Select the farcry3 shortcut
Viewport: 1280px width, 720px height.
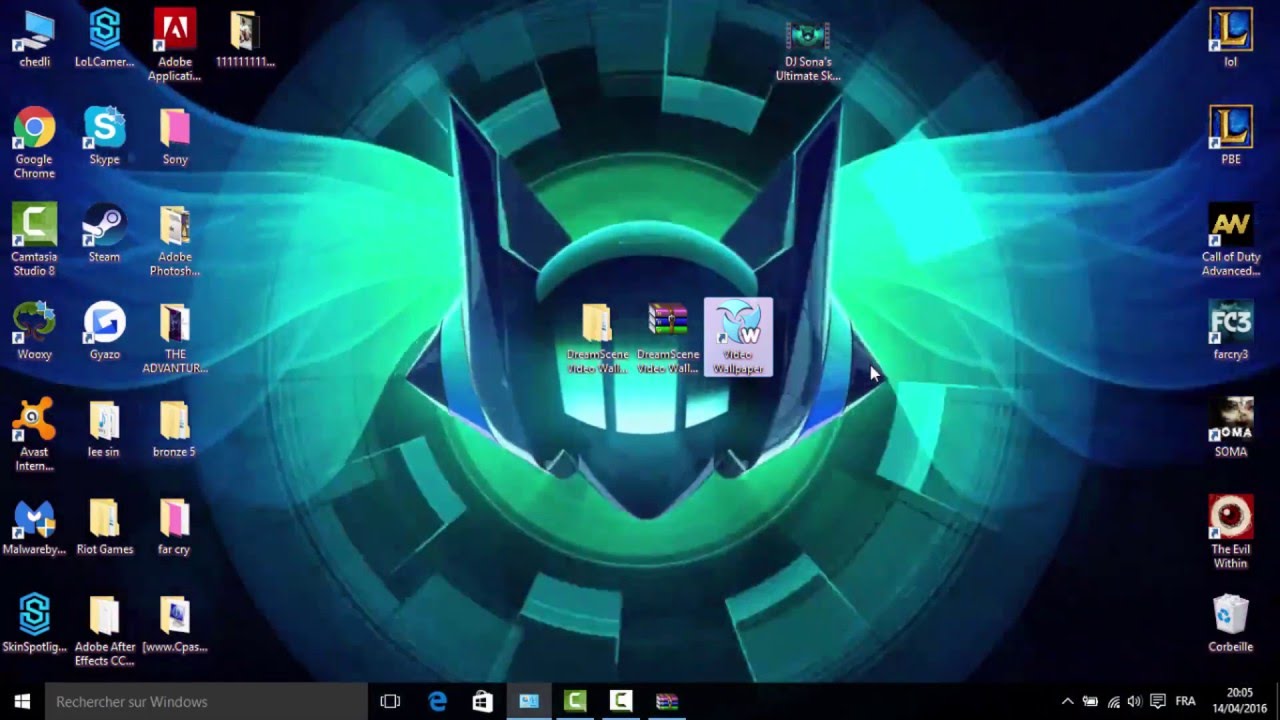click(x=1231, y=331)
